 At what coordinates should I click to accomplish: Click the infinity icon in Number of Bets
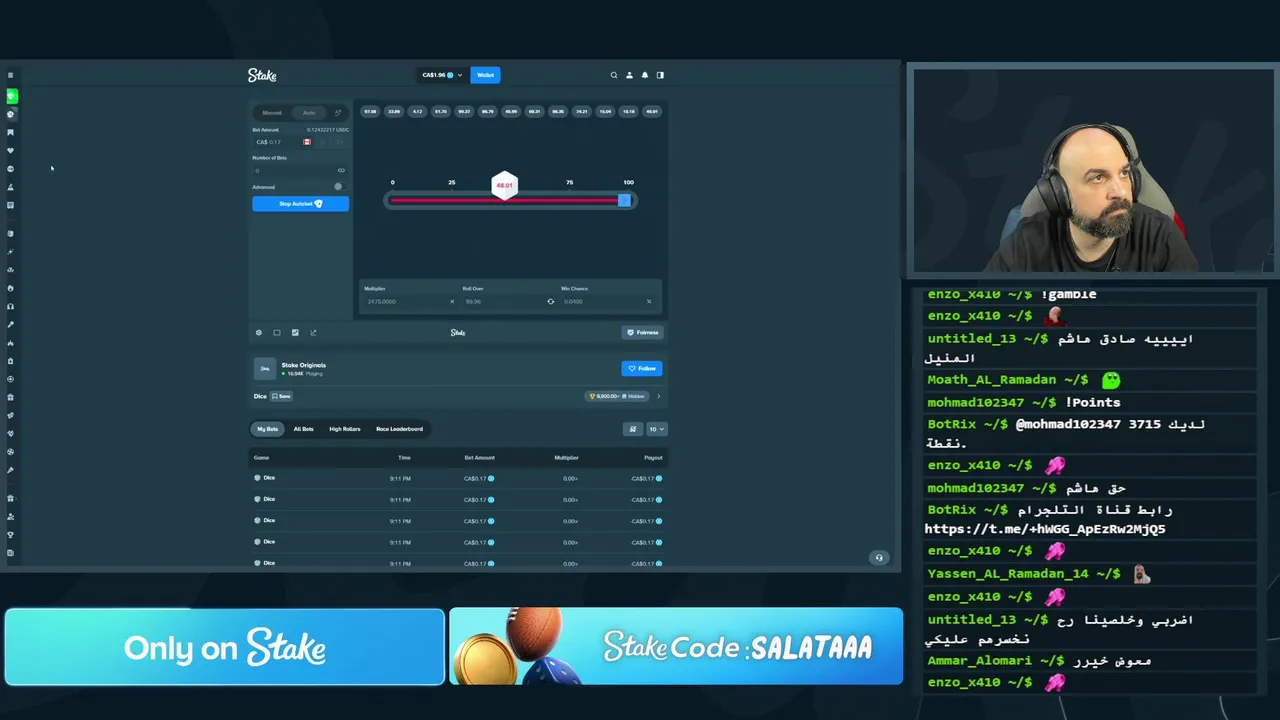(x=341, y=170)
